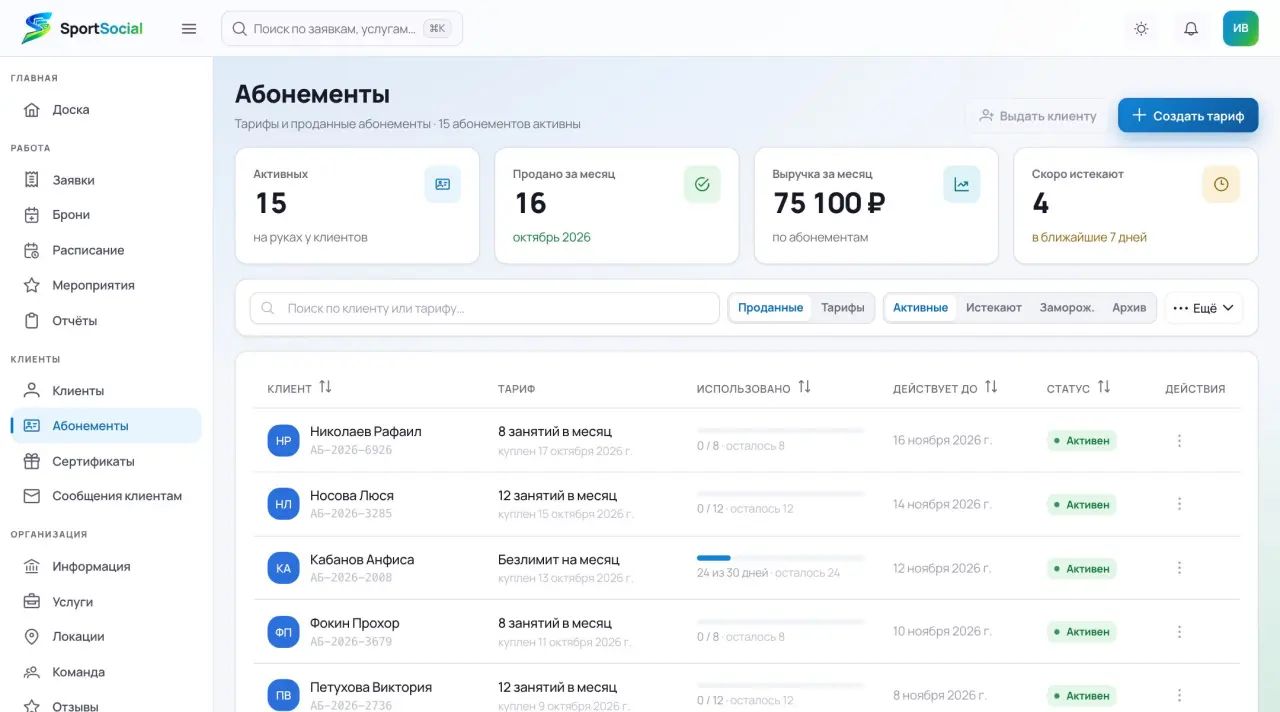Navigate to Мероприятия
The width and height of the screenshot is (1280, 712).
tap(106, 285)
